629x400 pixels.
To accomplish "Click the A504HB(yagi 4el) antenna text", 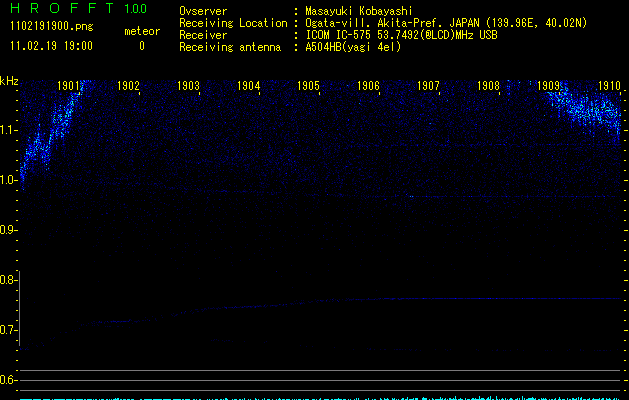I will point(353,47).
